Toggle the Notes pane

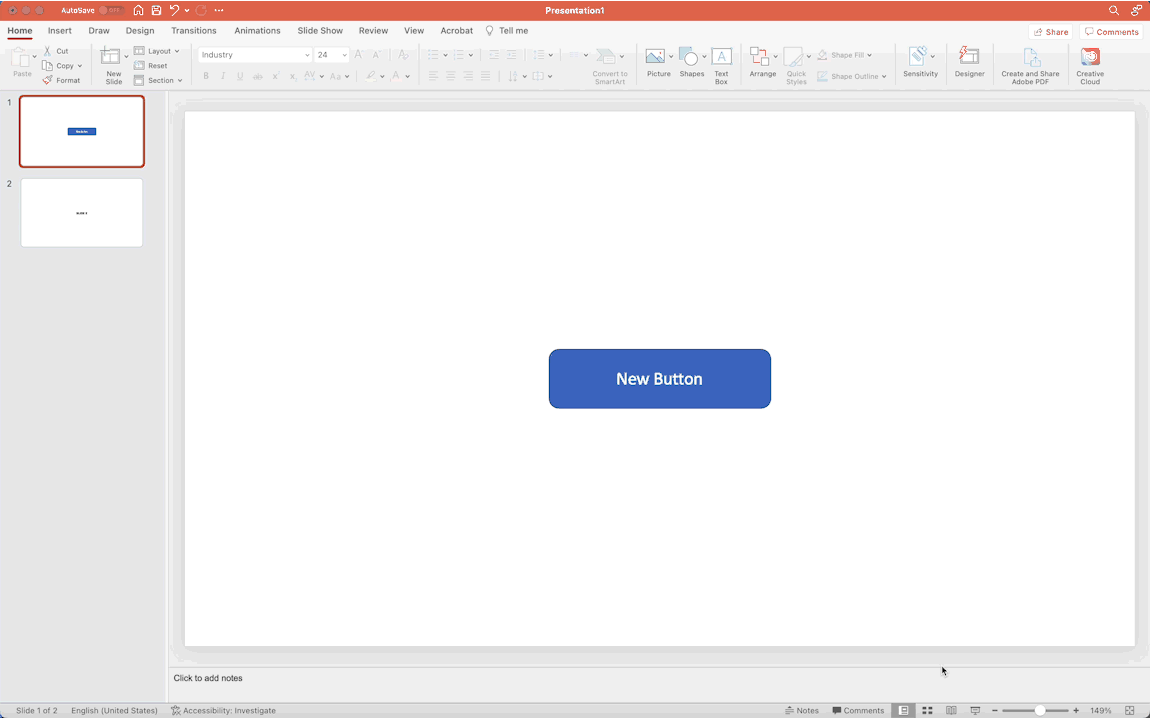tap(802, 710)
